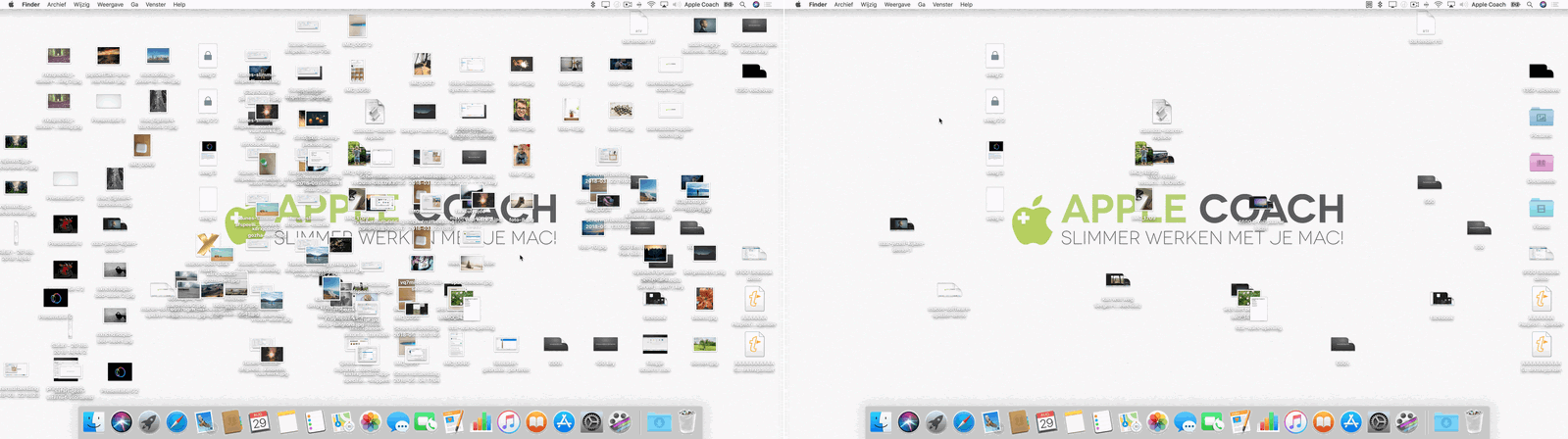This screenshot has width=1568, height=439.
Task: Select the yellow X file on left desktop
Action: tap(206, 244)
